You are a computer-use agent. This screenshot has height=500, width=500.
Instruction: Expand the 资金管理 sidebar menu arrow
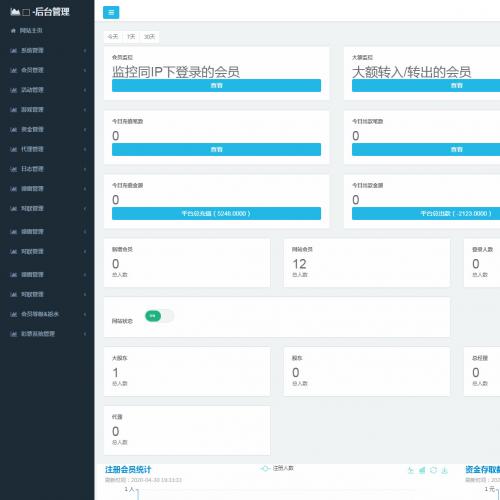point(85,130)
